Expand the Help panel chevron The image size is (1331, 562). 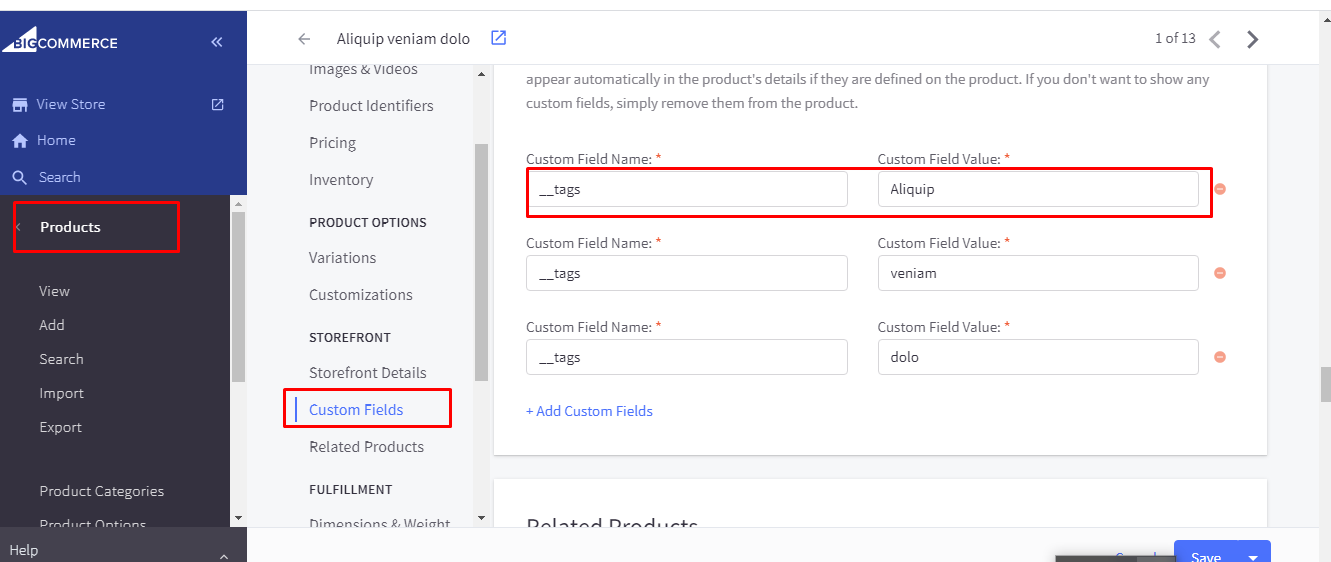(224, 555)
